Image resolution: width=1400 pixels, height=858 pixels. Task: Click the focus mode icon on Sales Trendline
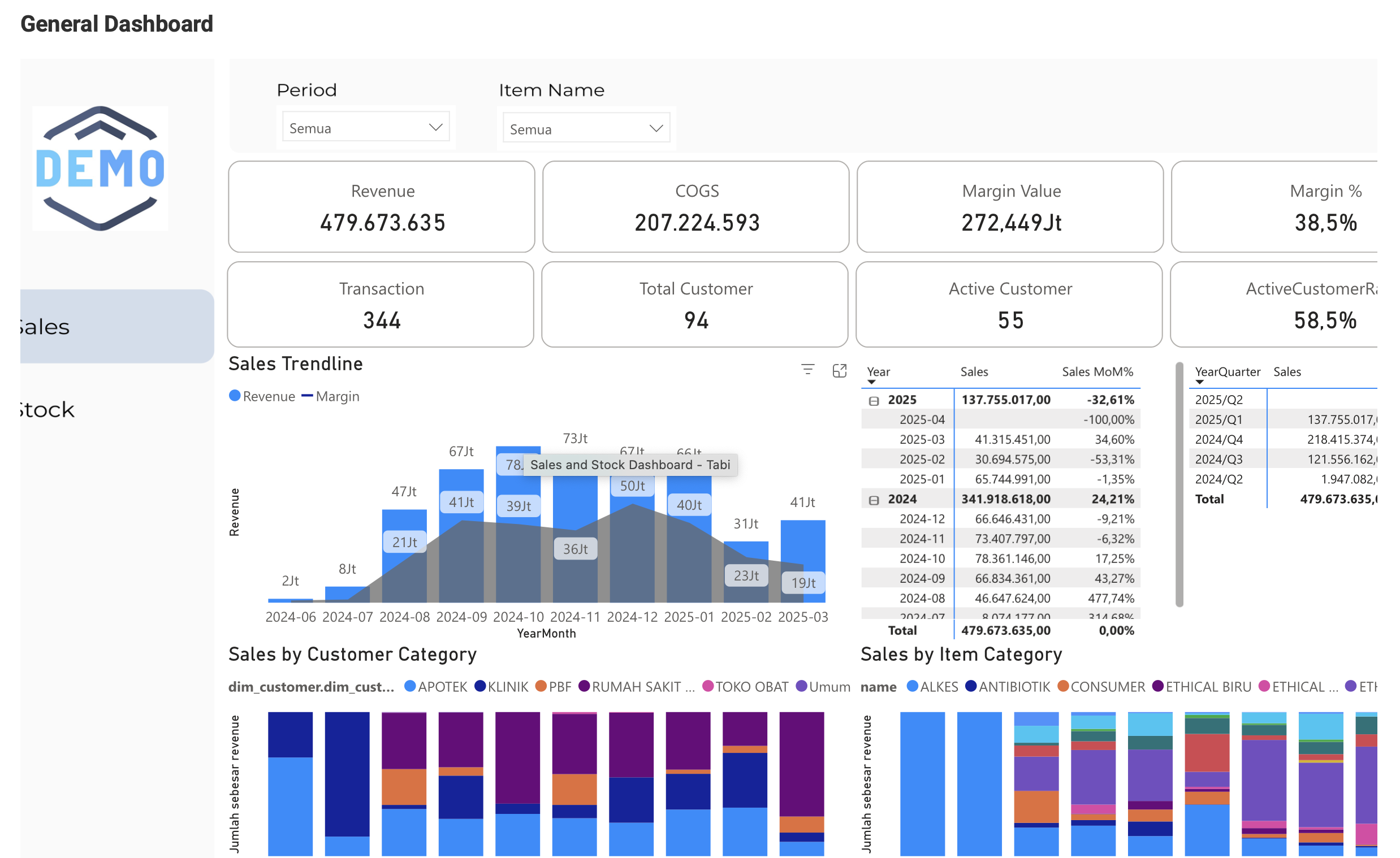tap(839, 371)
